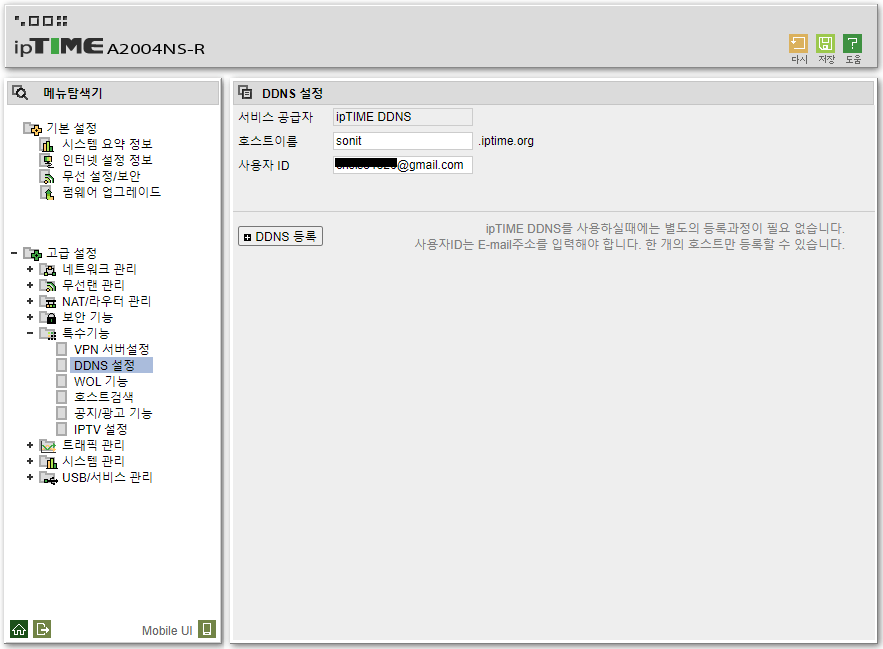Click the 사용자 ID email field
The width and height of the screenshot is (883, 649).
403,165
